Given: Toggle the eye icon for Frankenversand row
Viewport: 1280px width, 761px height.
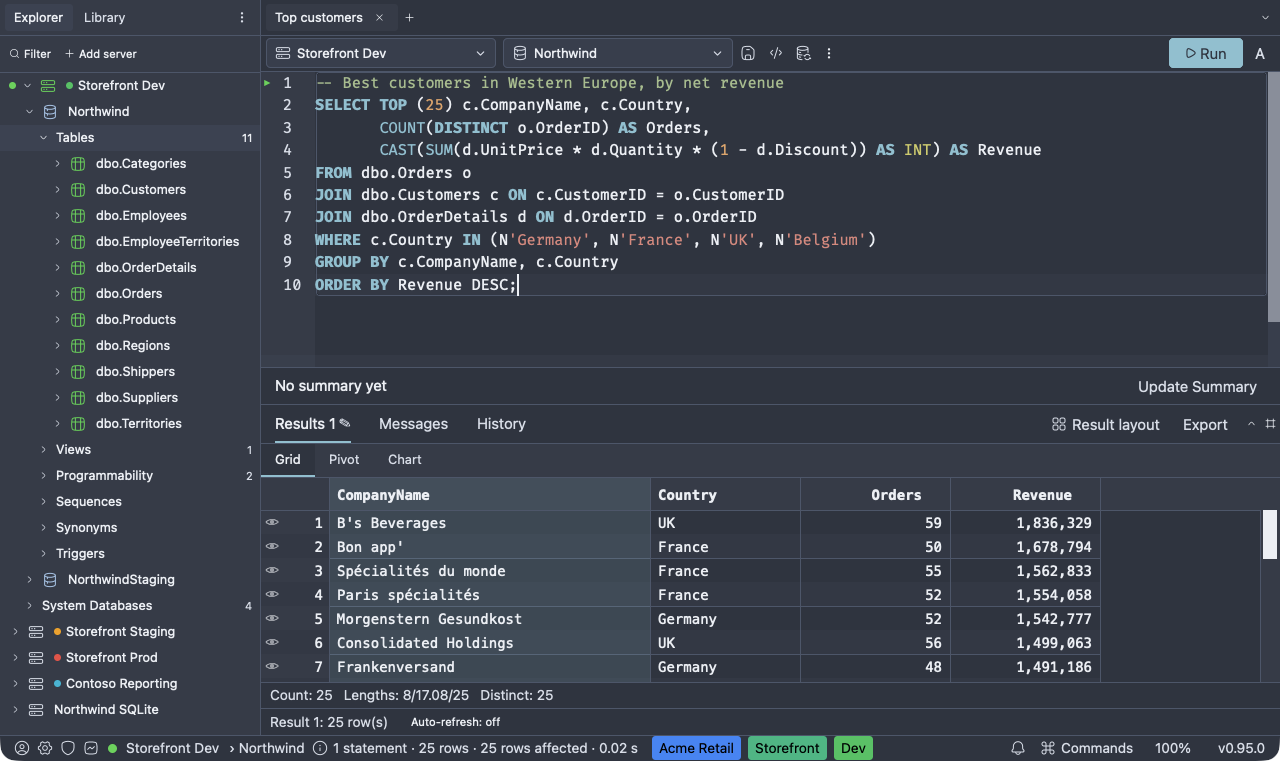Looking at the screenshot, I should pyautogui.click(x=271, y=666).
